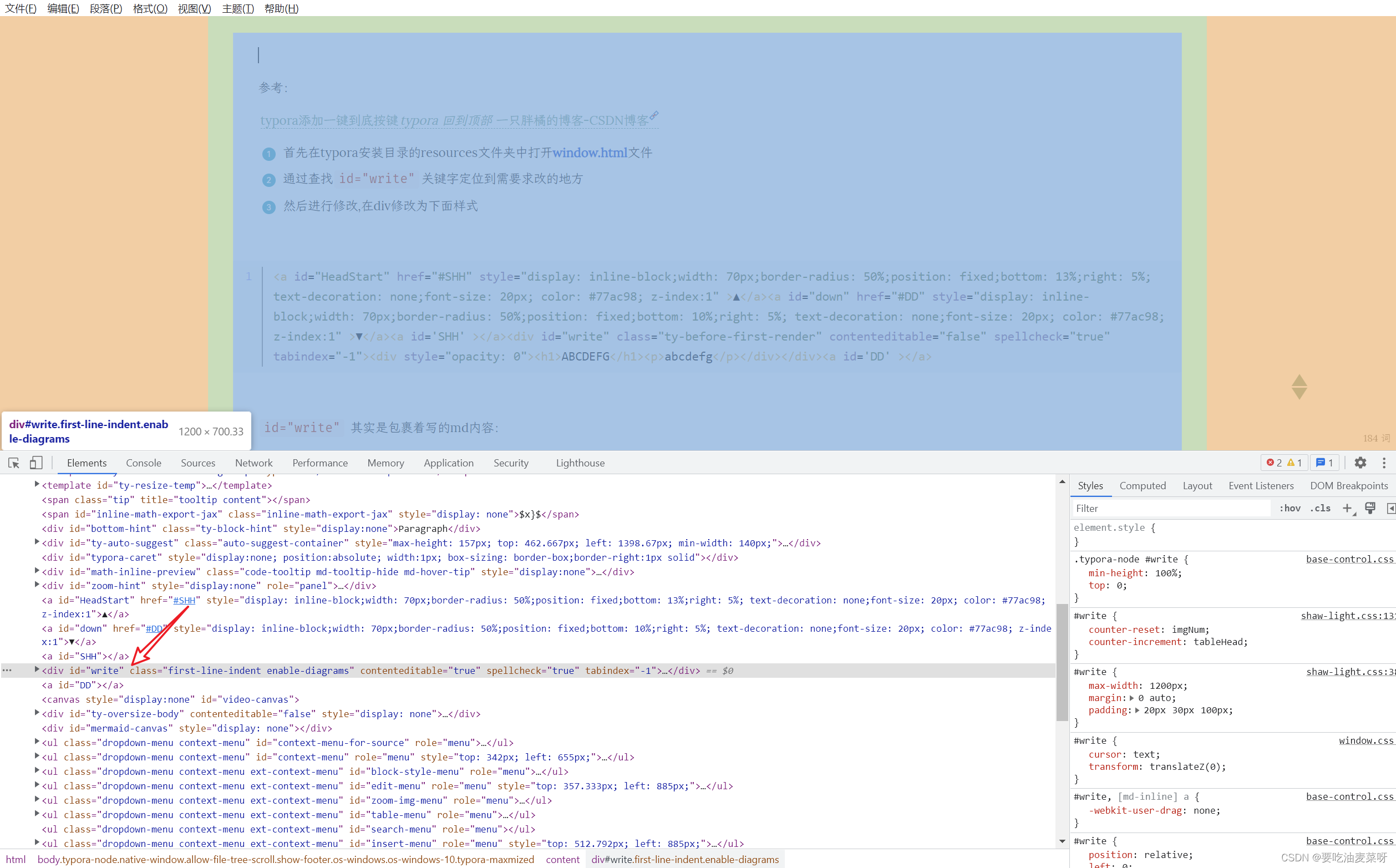Viewport: 1396px width, 868px height.
Task: Expand the div id="write" node
Action: point(37,670)
